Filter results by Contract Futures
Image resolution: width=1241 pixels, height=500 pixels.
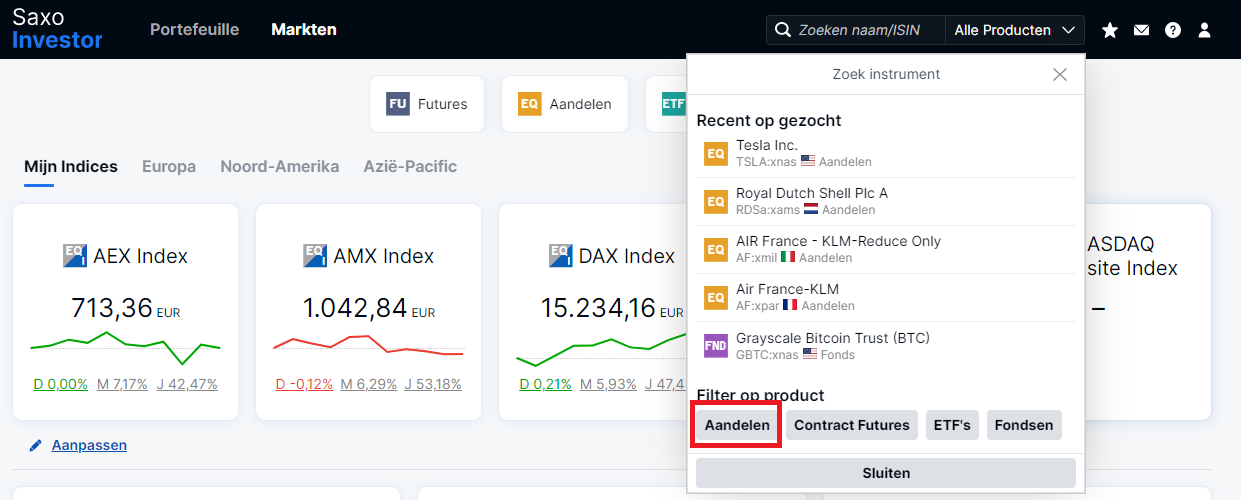coord(852,425)
